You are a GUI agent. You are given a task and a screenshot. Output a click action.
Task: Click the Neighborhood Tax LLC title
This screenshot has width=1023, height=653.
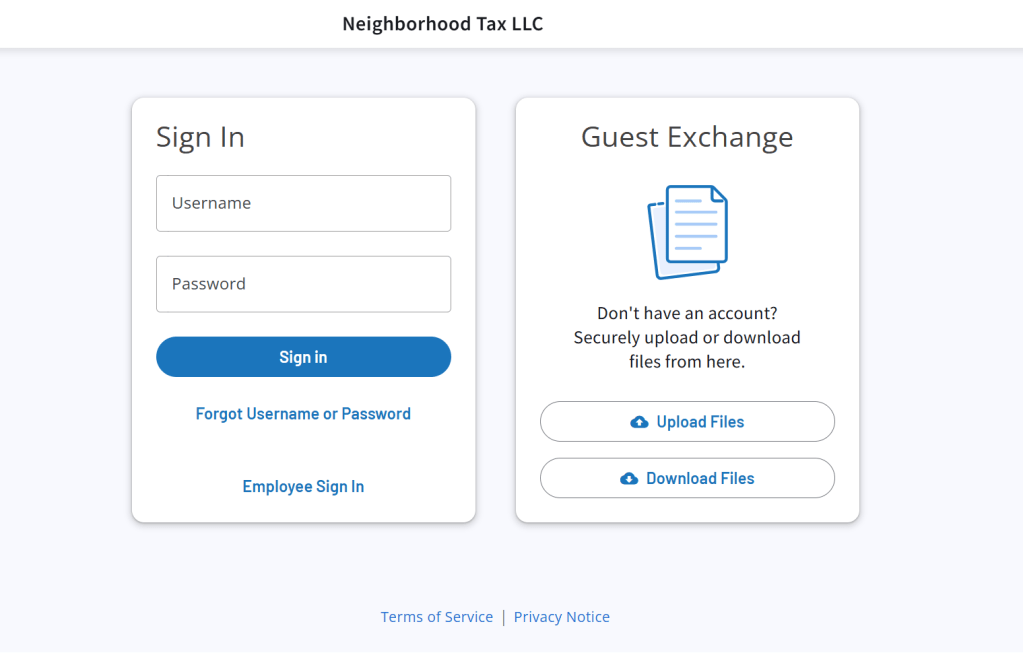443,24
